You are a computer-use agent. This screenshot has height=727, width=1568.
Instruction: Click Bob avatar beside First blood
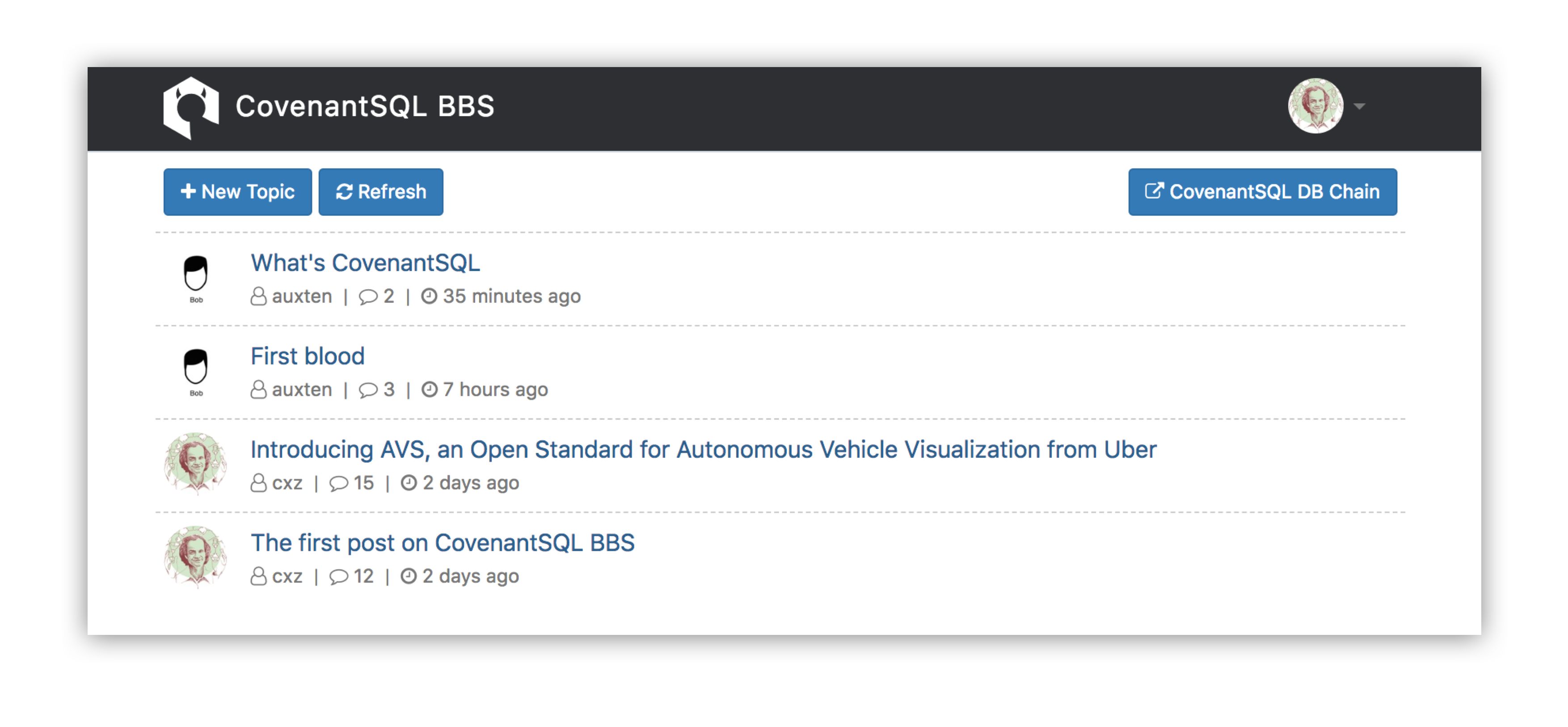coord(195,371)
